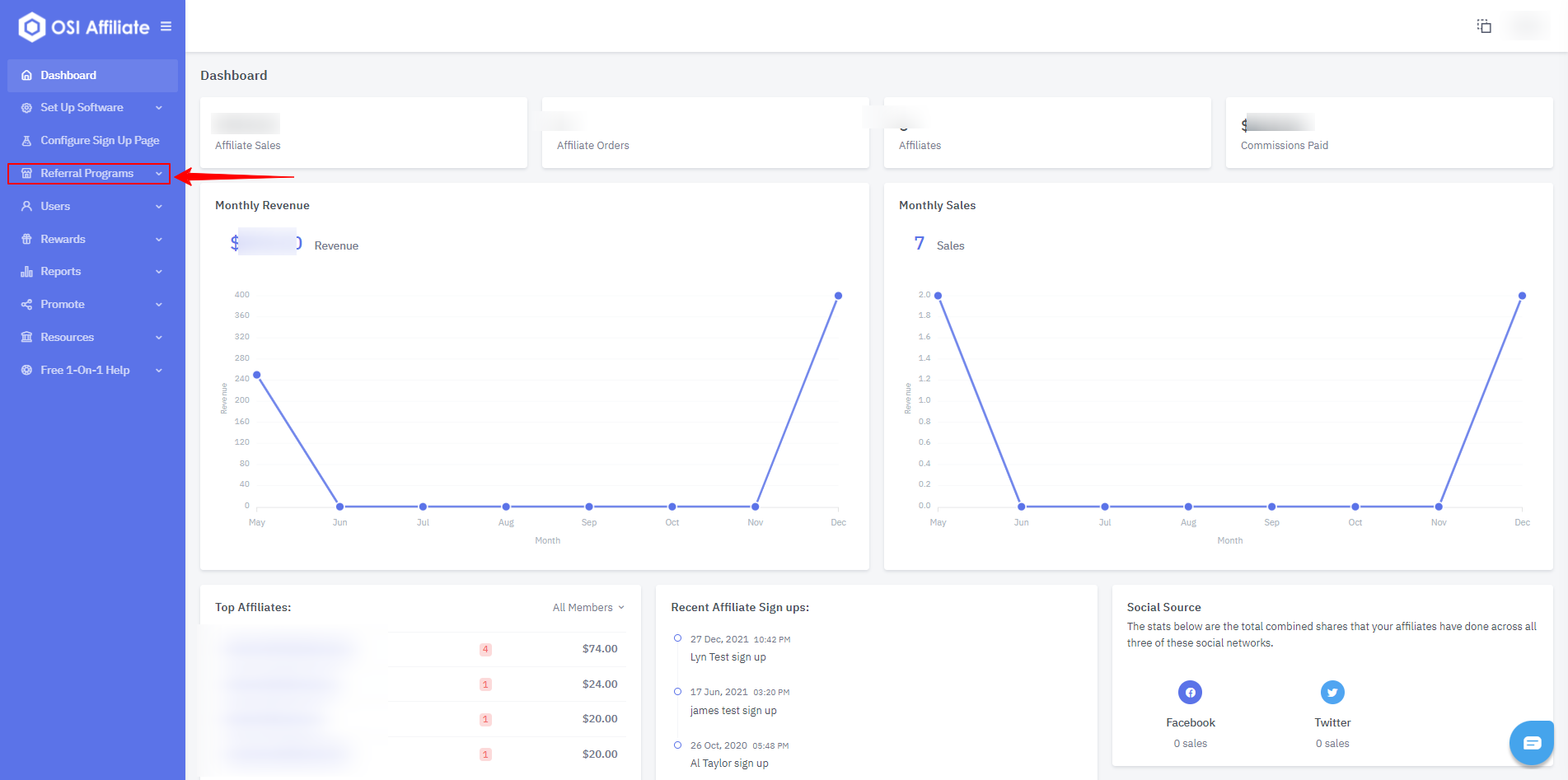
Task: Click the blurred user profile in header
Action: point(1526,26)
